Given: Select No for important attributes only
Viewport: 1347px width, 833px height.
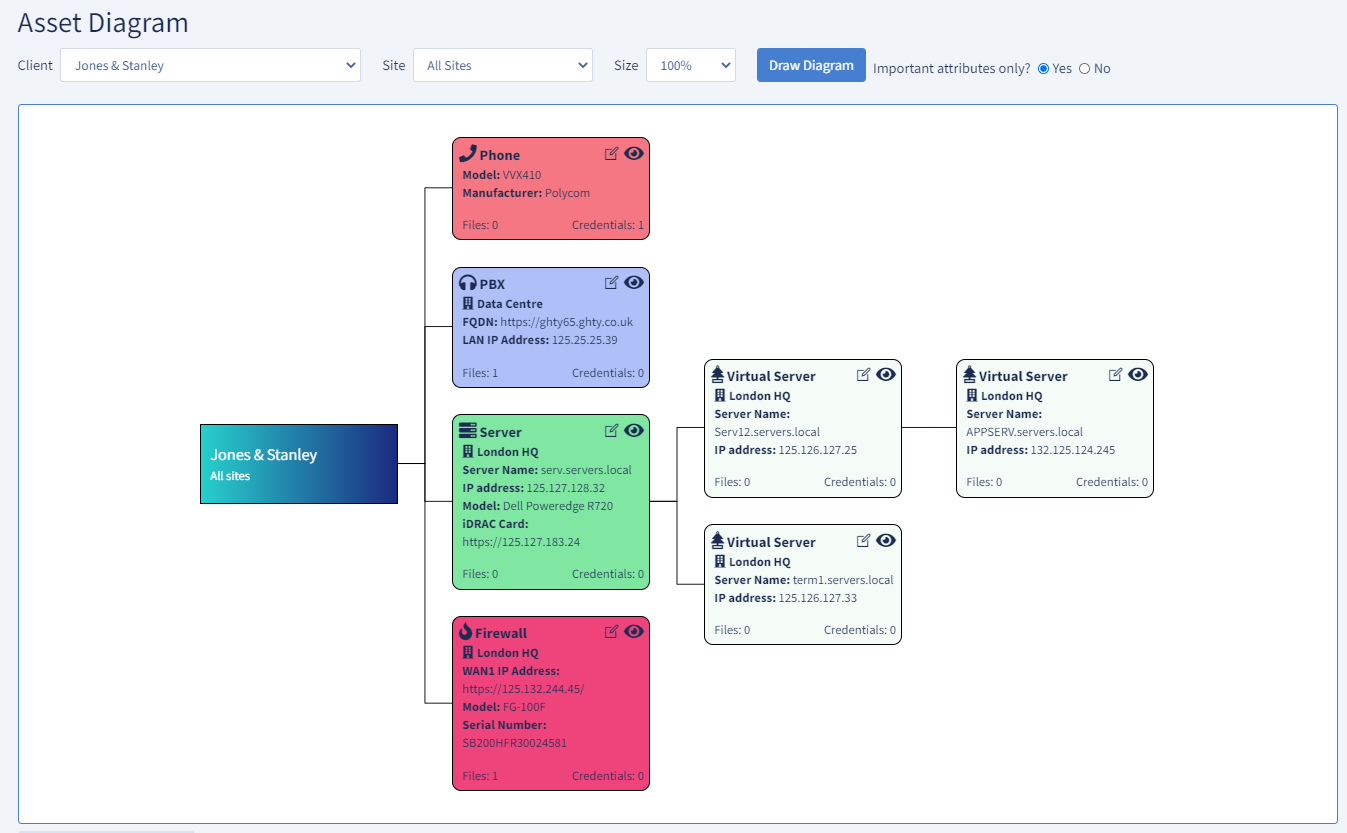Looking at the screenshot, I should [1084, 69].
